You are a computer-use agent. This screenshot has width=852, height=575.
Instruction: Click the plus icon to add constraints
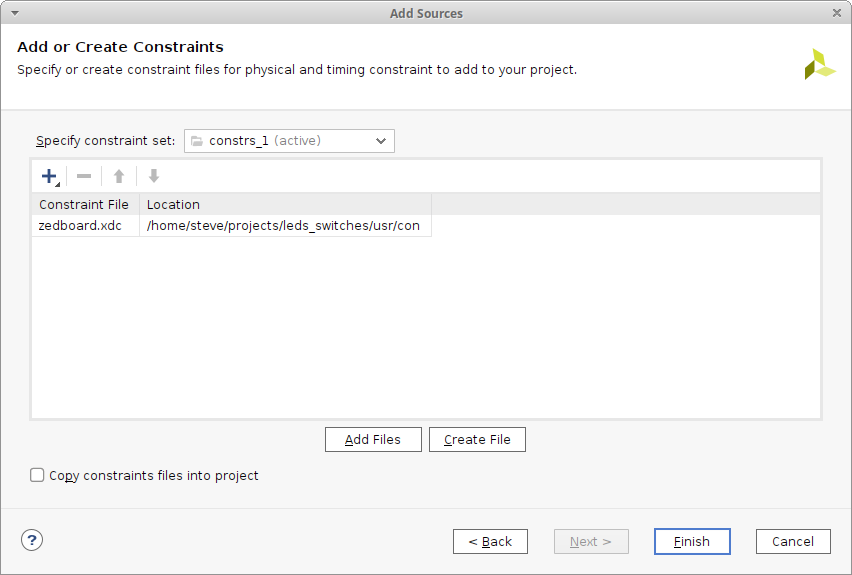point(49,176)
